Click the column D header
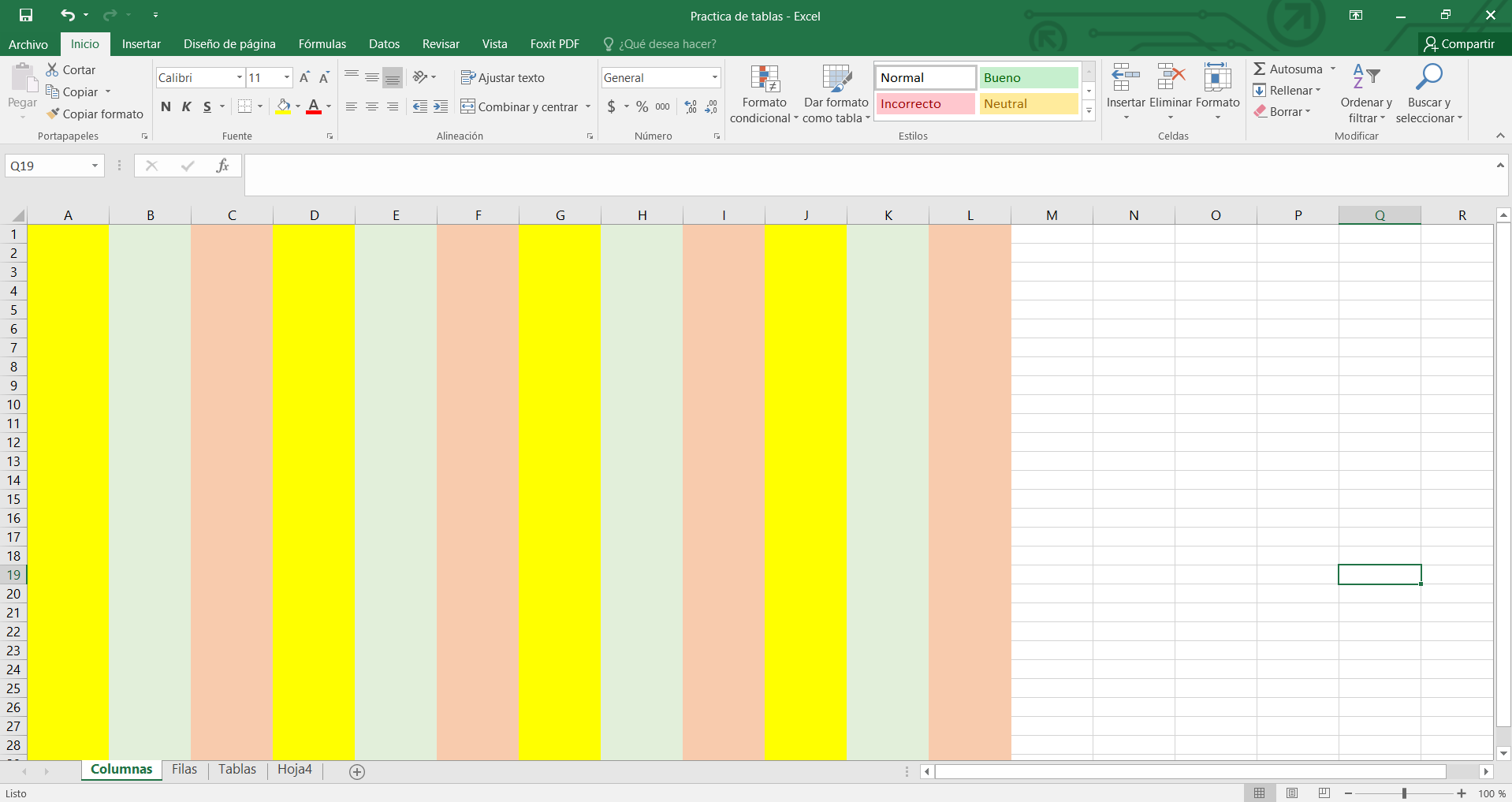This screenshot has height=802, width=1512. [x=314, y=215]
